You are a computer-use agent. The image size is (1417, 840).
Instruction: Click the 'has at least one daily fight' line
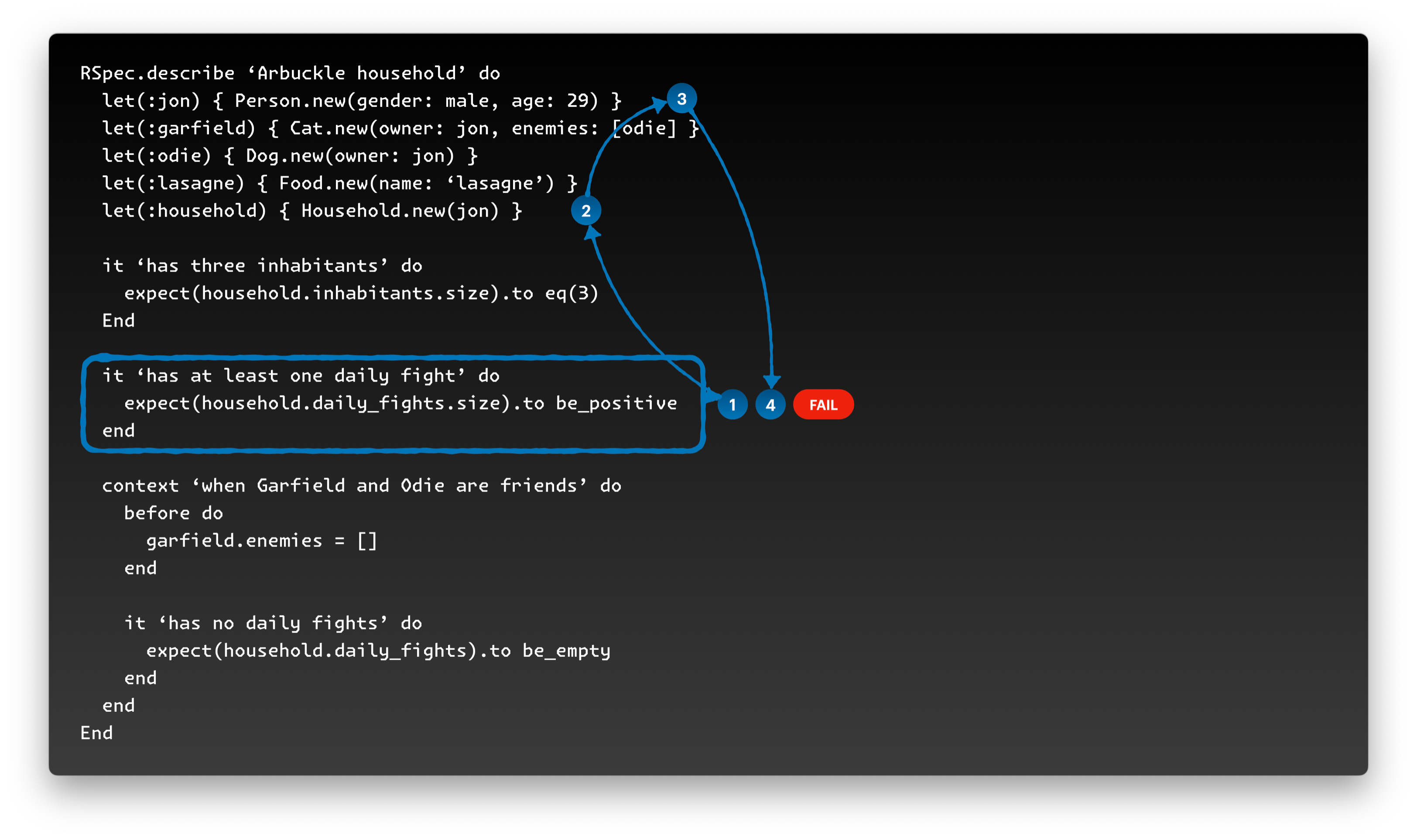pos(300,375)
